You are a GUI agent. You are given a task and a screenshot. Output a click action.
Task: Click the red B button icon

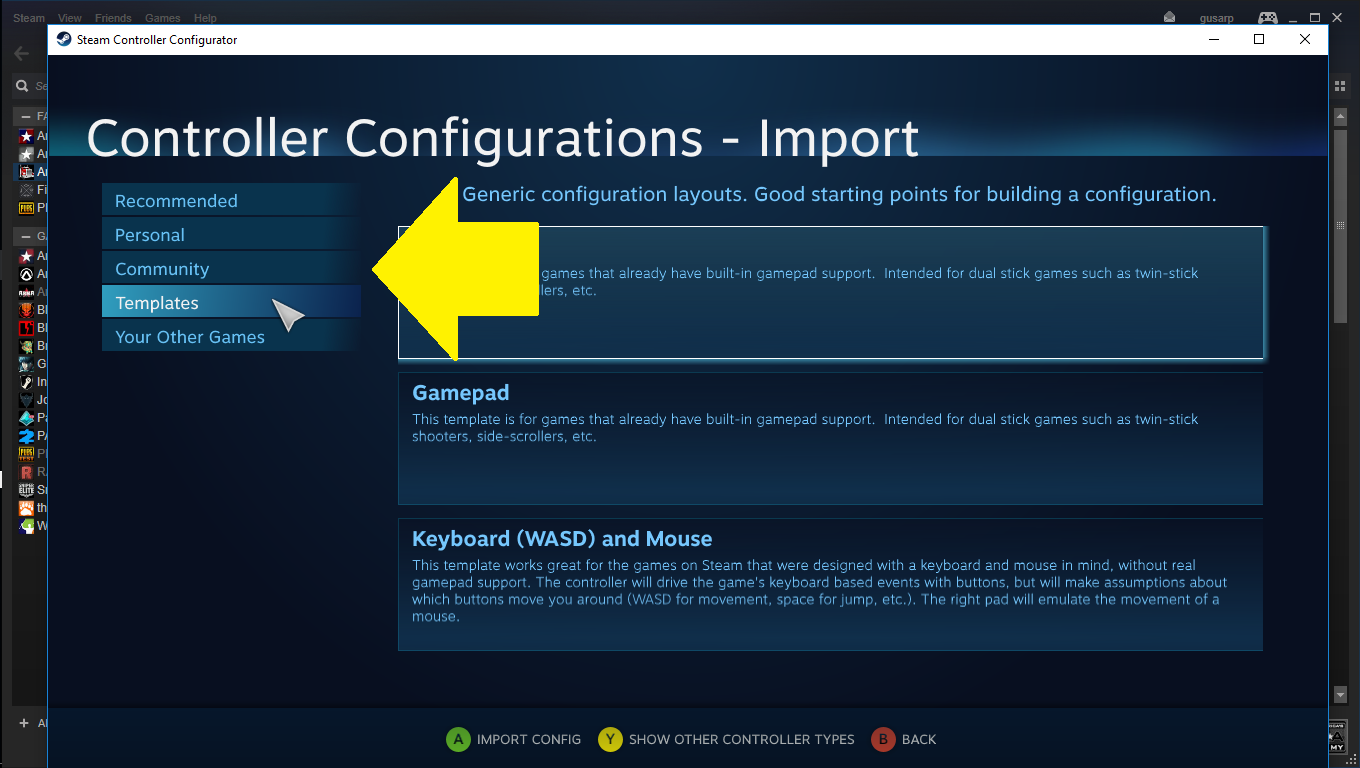click(883, 740)
